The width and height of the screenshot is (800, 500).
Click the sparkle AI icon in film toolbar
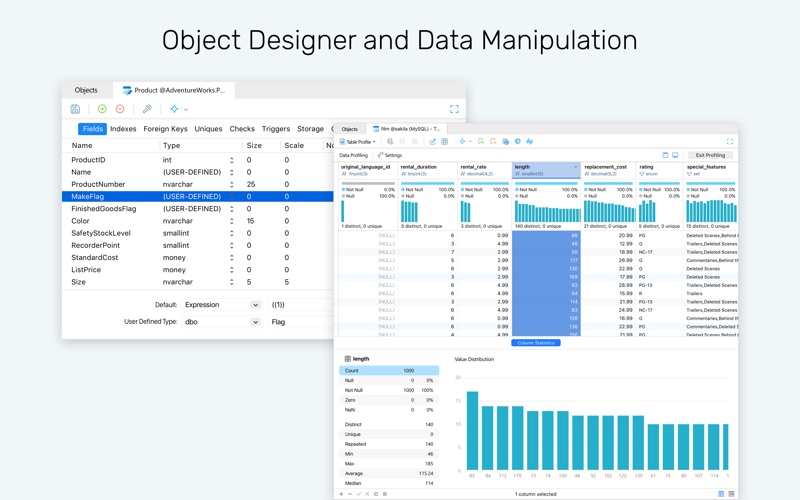coord(462,141)
